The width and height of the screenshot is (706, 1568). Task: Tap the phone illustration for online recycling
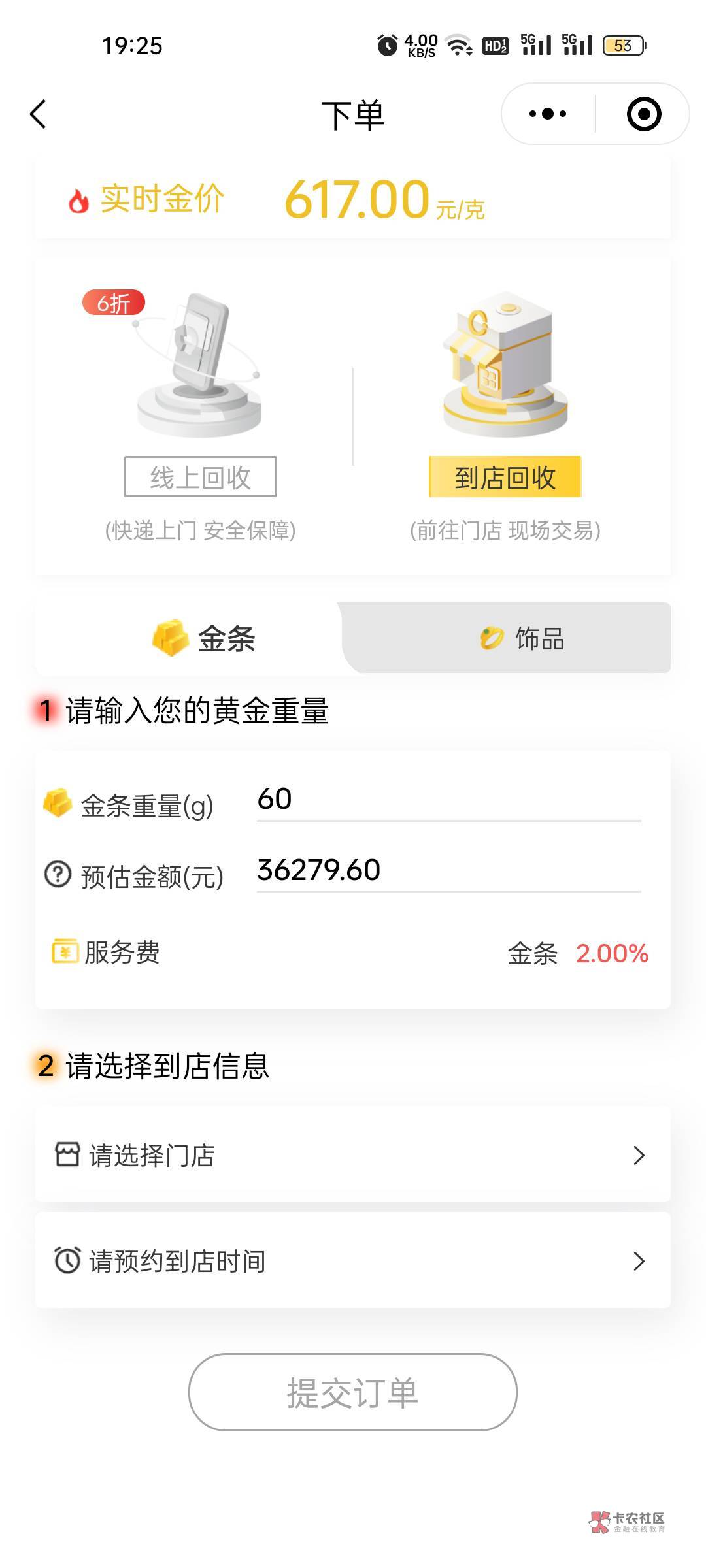(199, 363)
